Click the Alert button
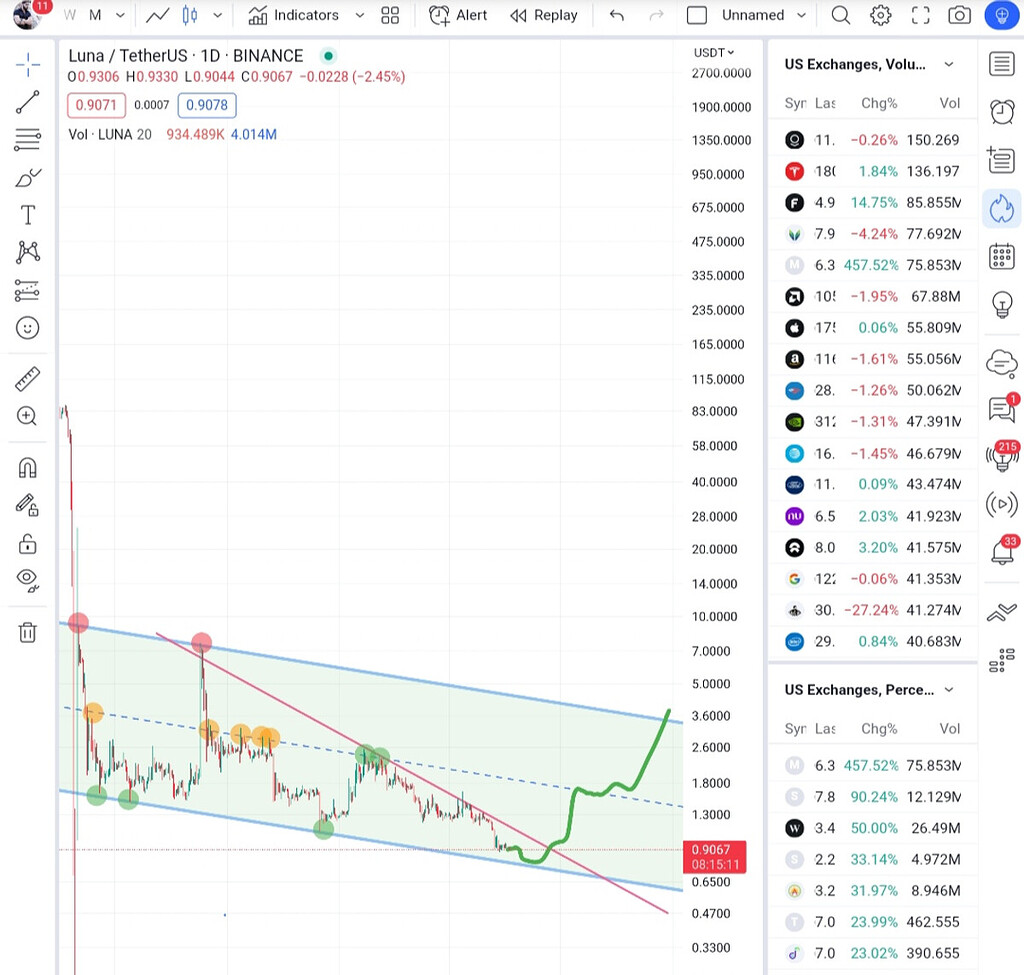The height and width of the screenshot is (975, 1024). coord(458,15)
